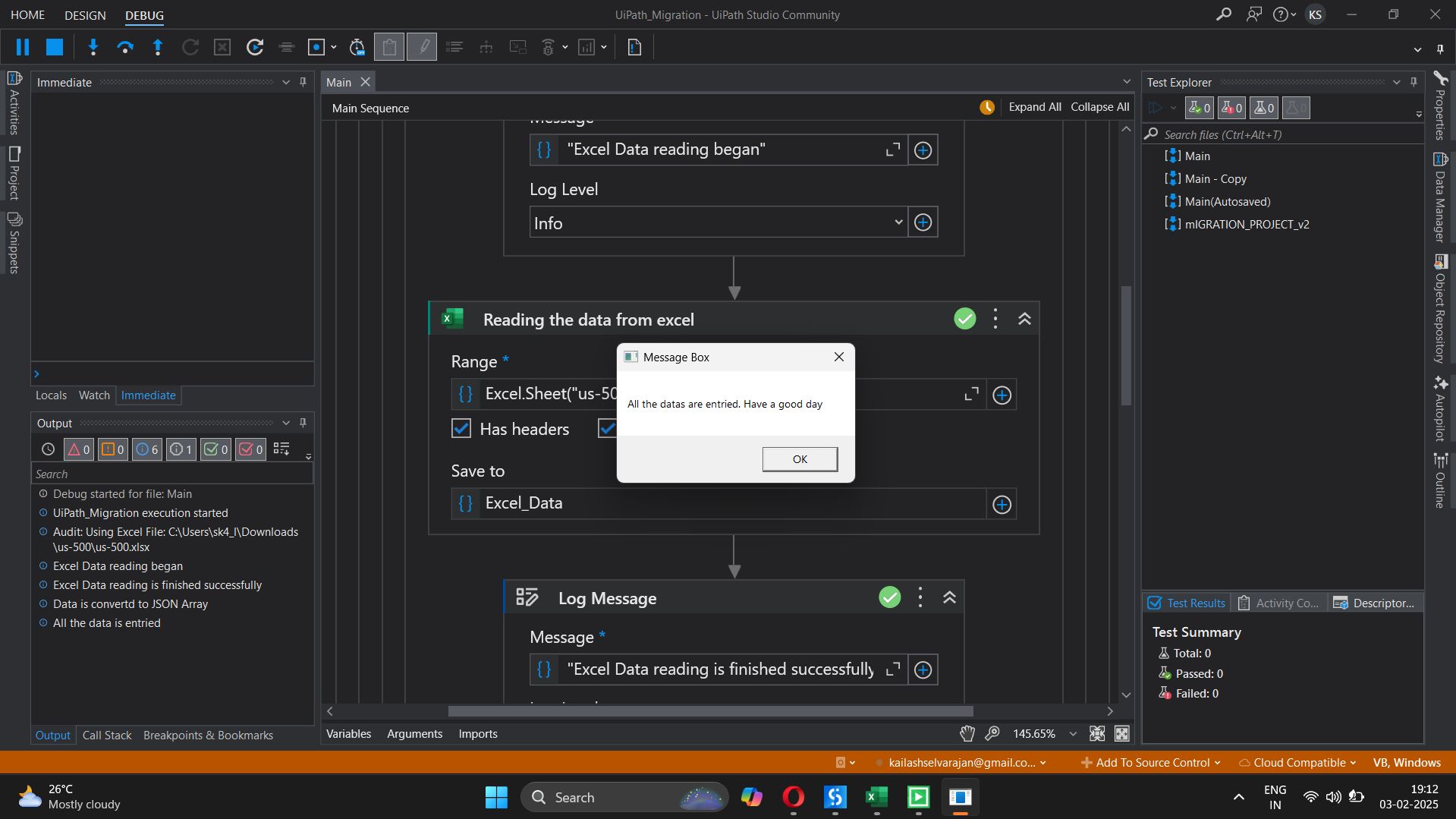The image size is (1456, 819).
Task: Click the plus icon beside Range field
Action: (x=1002, y=395)
